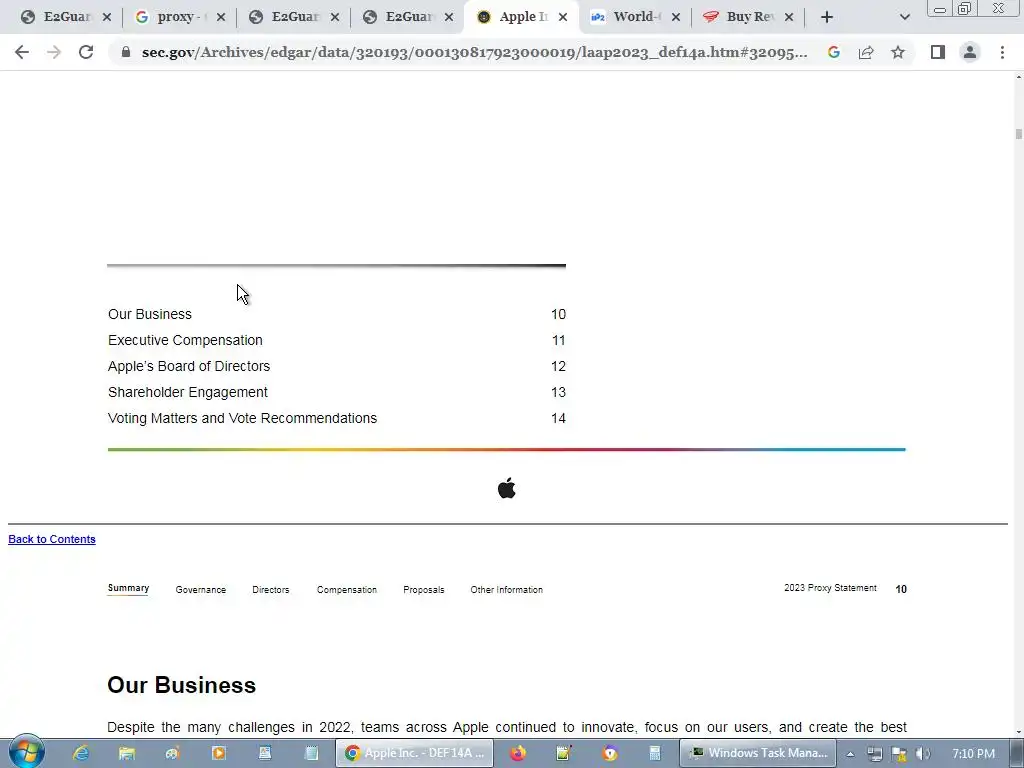Open Firefox from the taskbar
Viewport: 1024px width, 768px height.
[518, 753]
